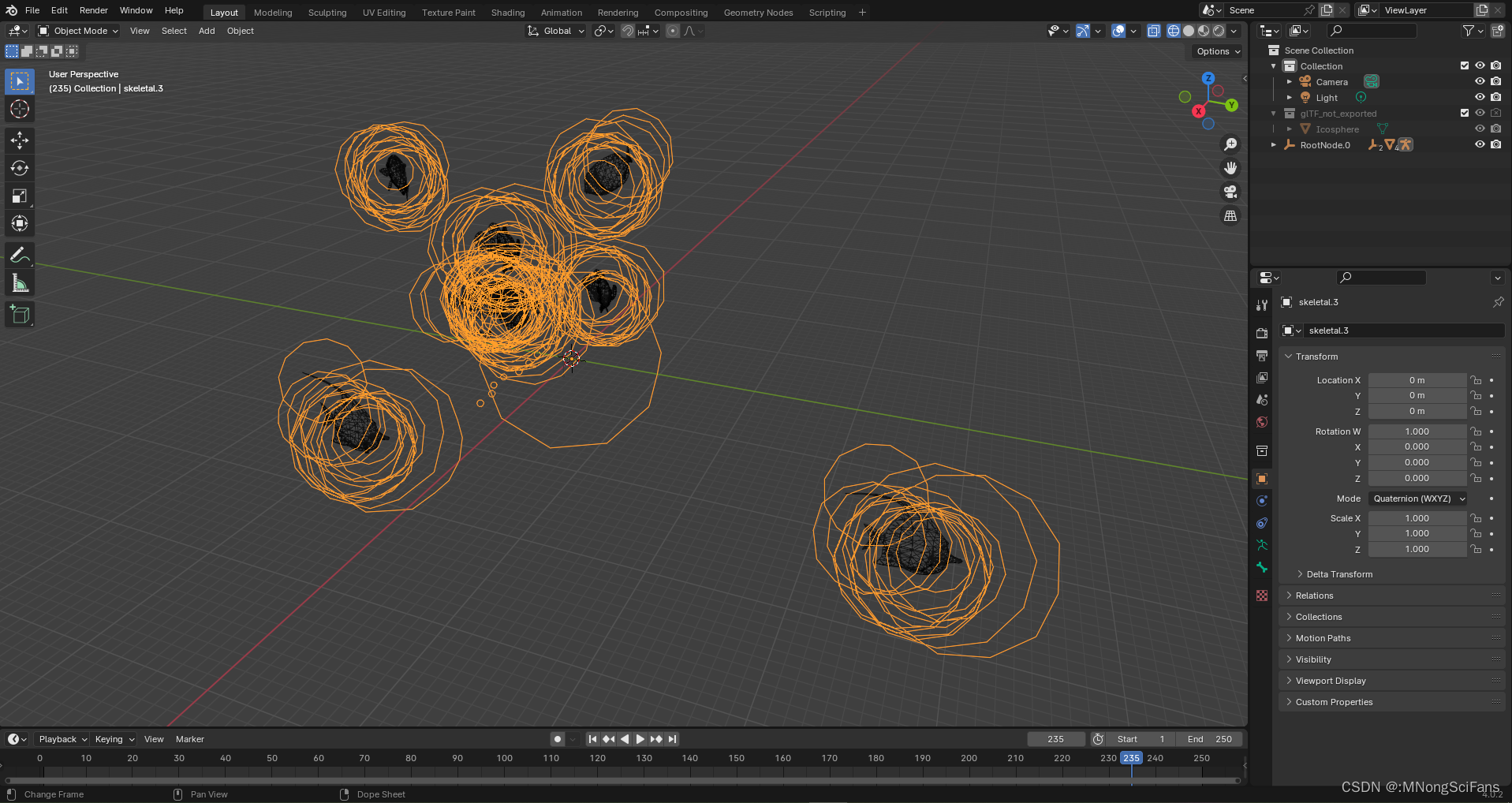
Task: Expand the Delta Transform panel
Action: coord(1338,574)
